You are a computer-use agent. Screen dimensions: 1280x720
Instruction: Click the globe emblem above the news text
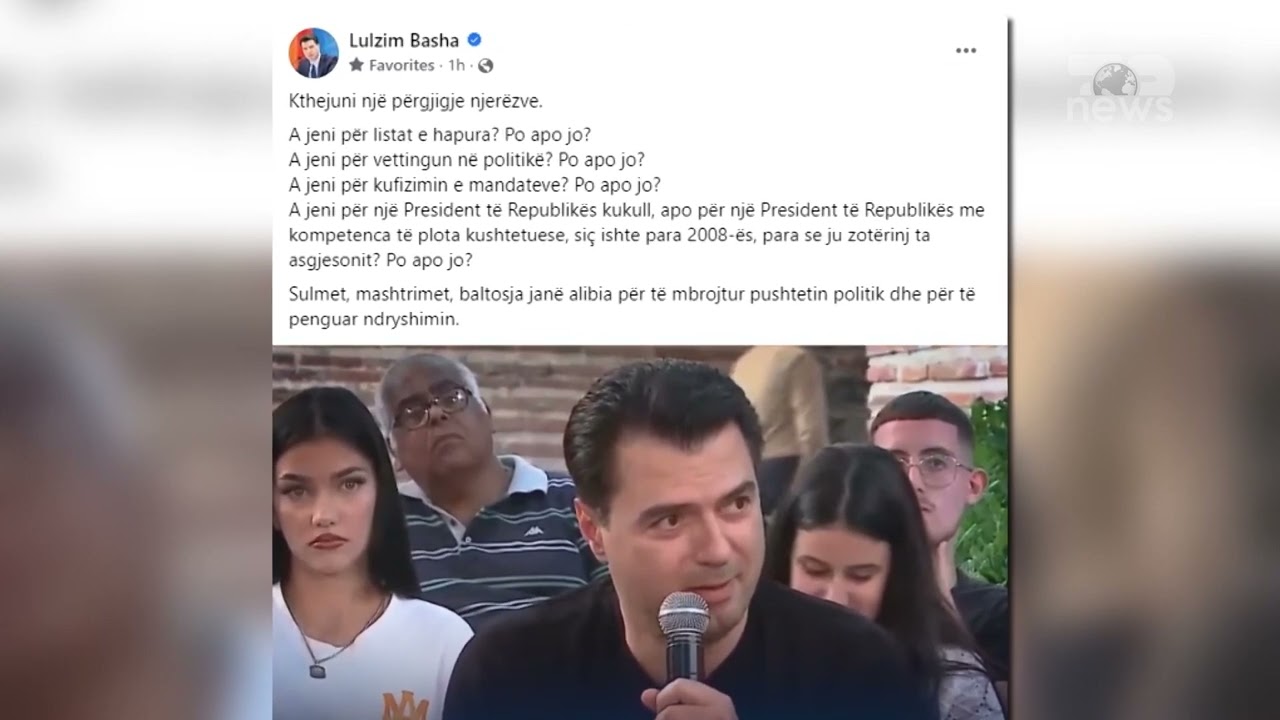[1114, 79]
